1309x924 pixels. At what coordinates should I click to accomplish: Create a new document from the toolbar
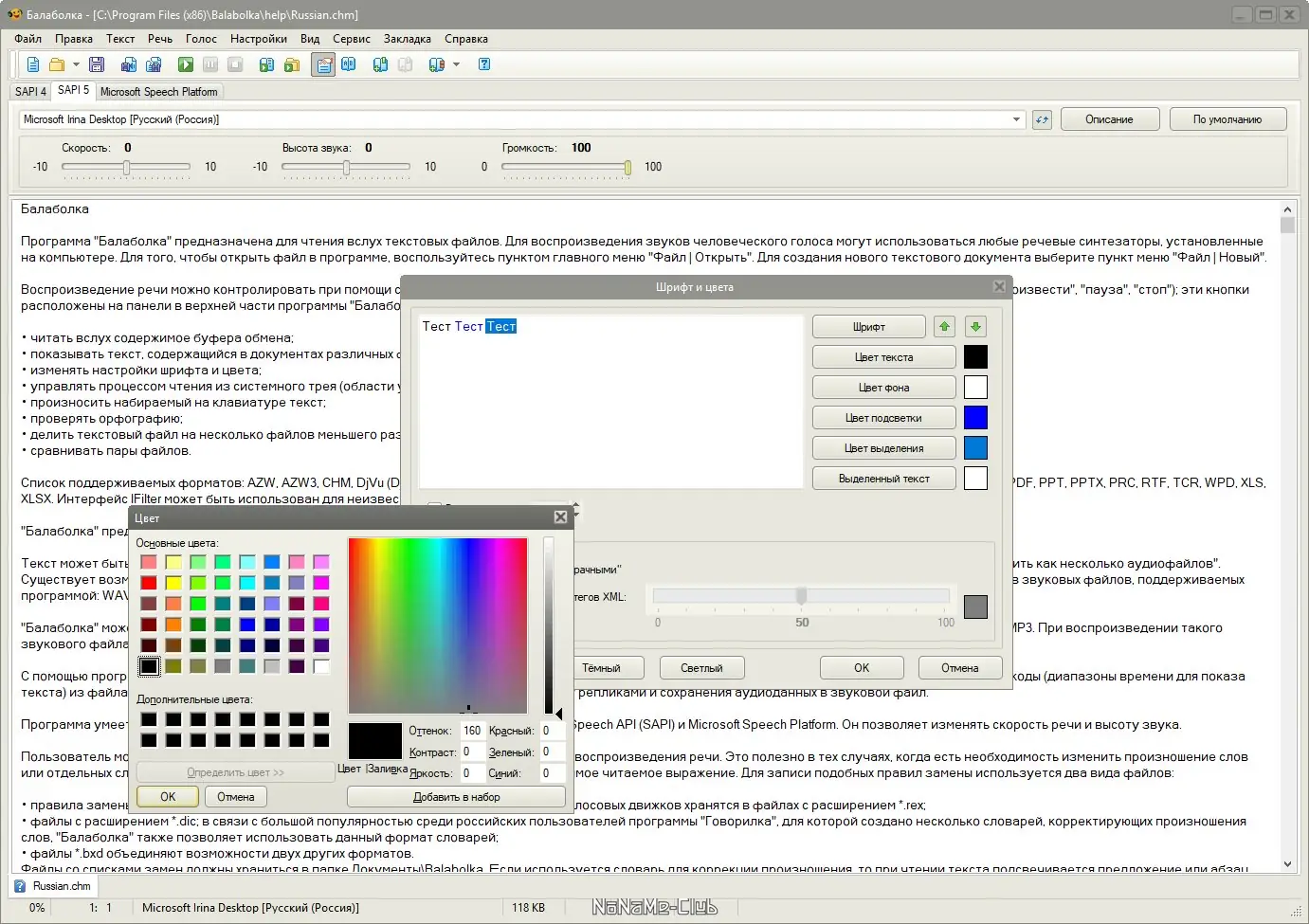tap(33, 64)
